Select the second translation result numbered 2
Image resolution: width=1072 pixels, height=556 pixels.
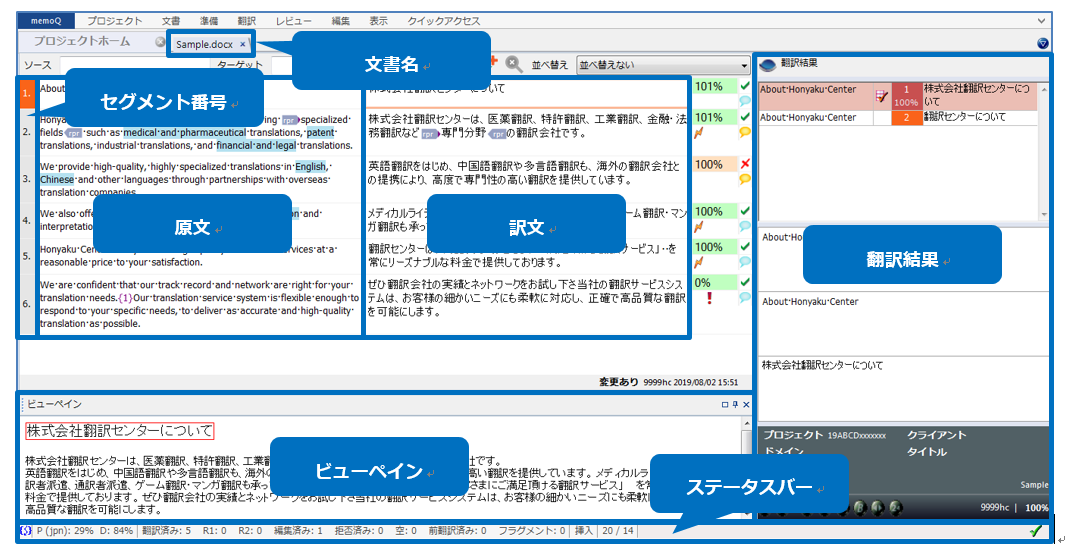pyautogui.click(x=907, y=118)
